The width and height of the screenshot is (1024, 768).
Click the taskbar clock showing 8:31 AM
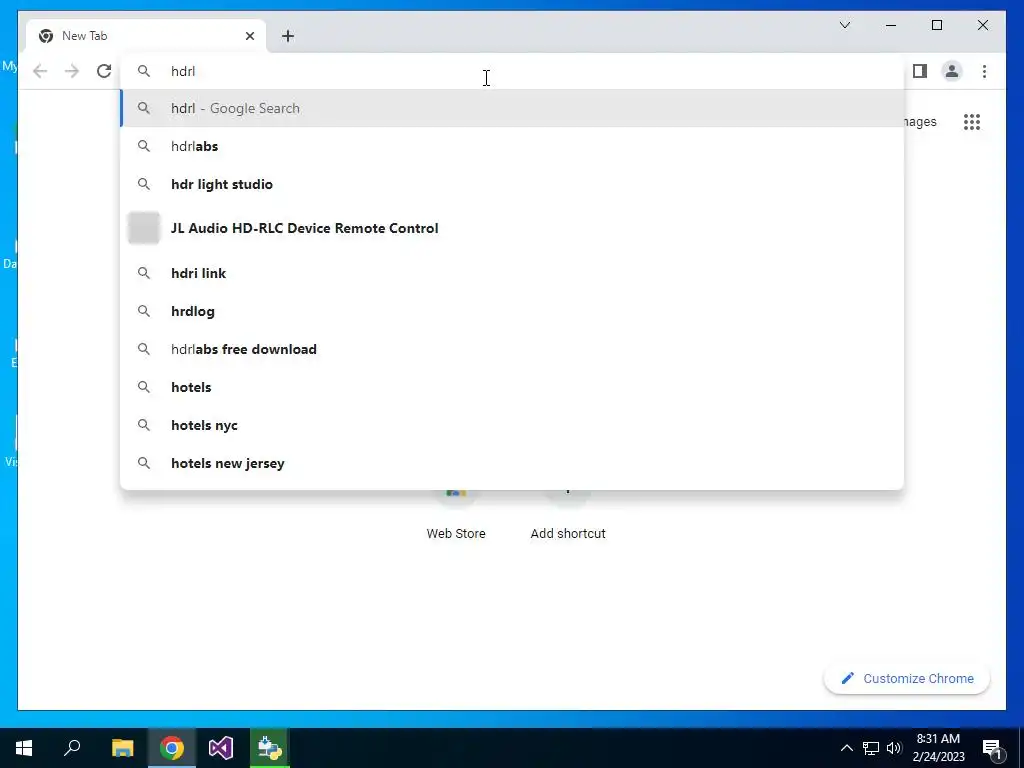click(938, 748)
